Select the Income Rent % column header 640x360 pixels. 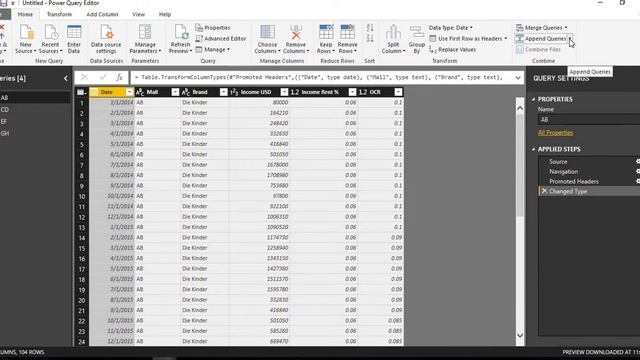pos(320,92)
